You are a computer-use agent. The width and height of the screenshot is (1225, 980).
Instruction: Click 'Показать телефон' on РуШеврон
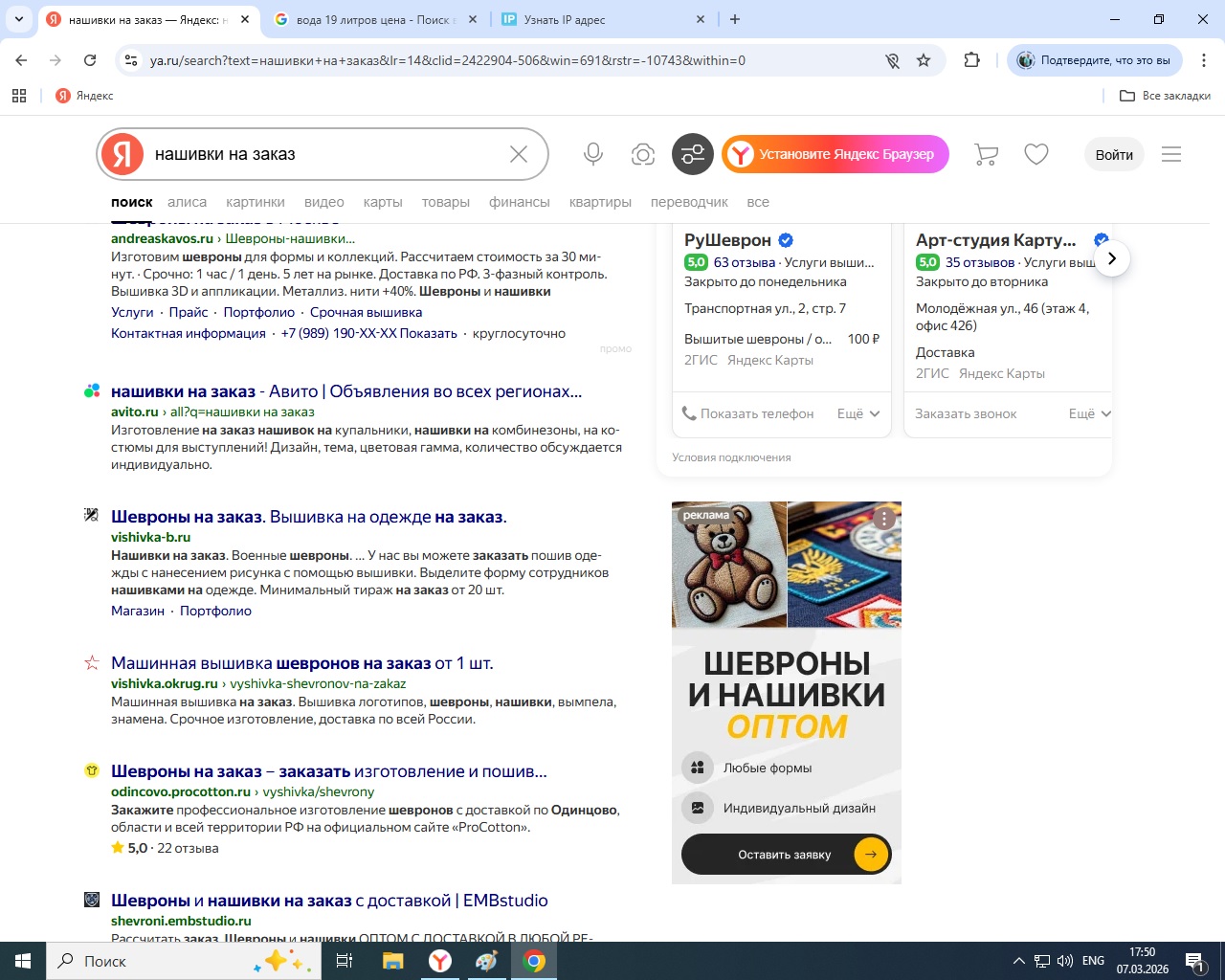click(747, 413)
